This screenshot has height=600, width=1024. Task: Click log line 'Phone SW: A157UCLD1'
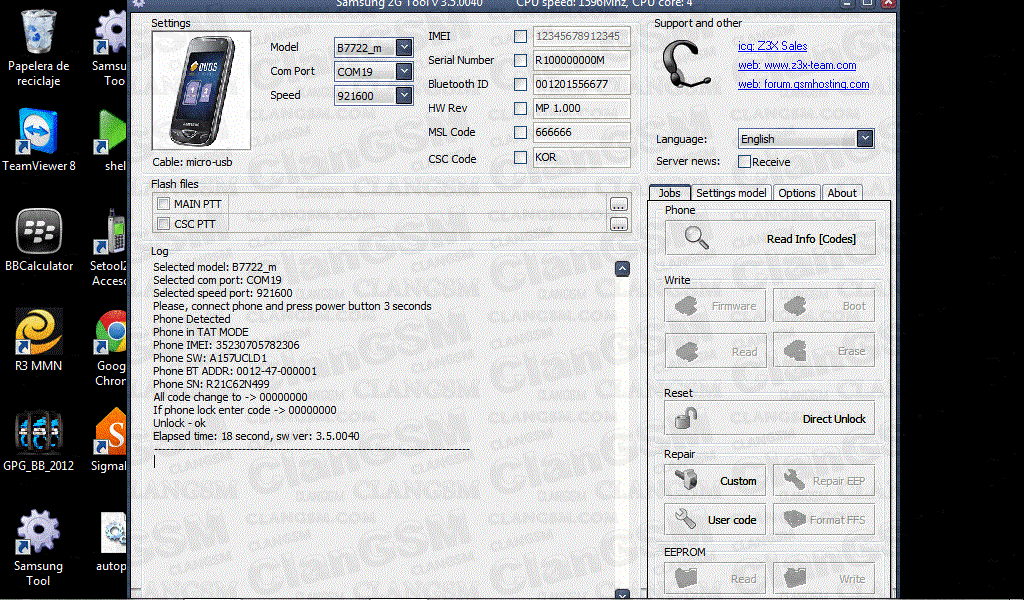[x=210, y=358]
